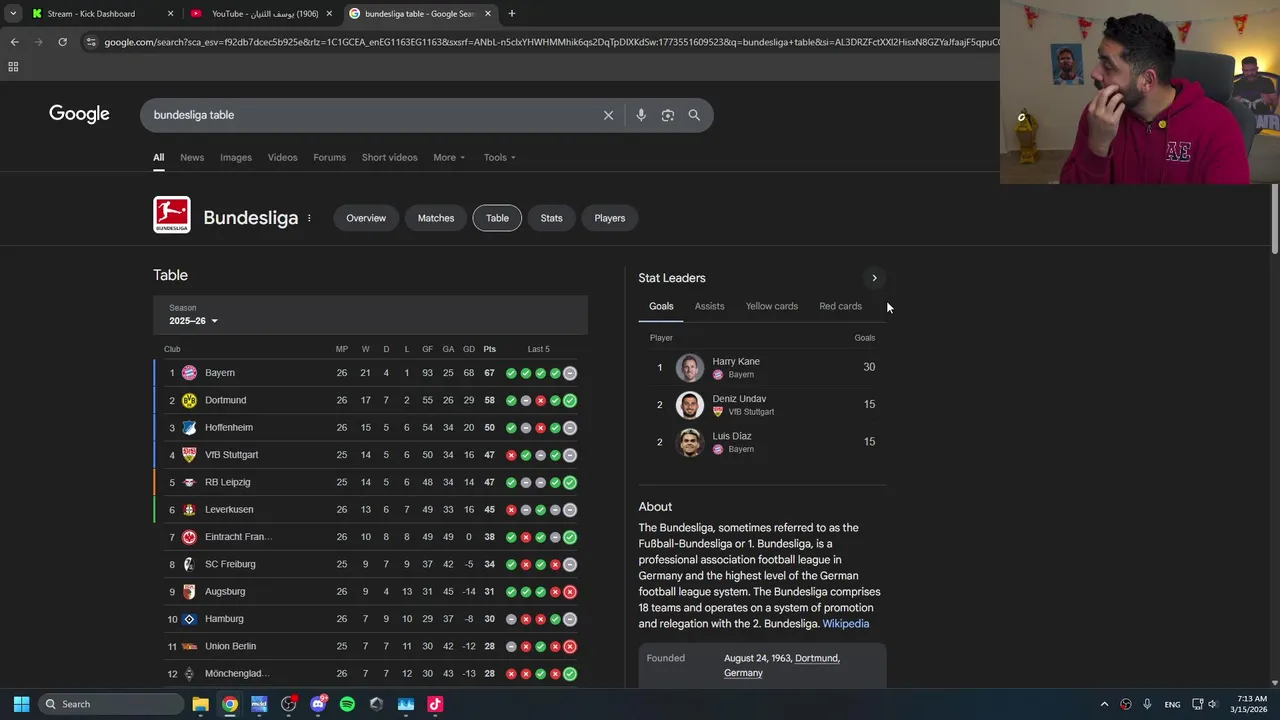Click the browser address bar
The height and width of the screenshot is (720, 1280).
coord(550,42)
